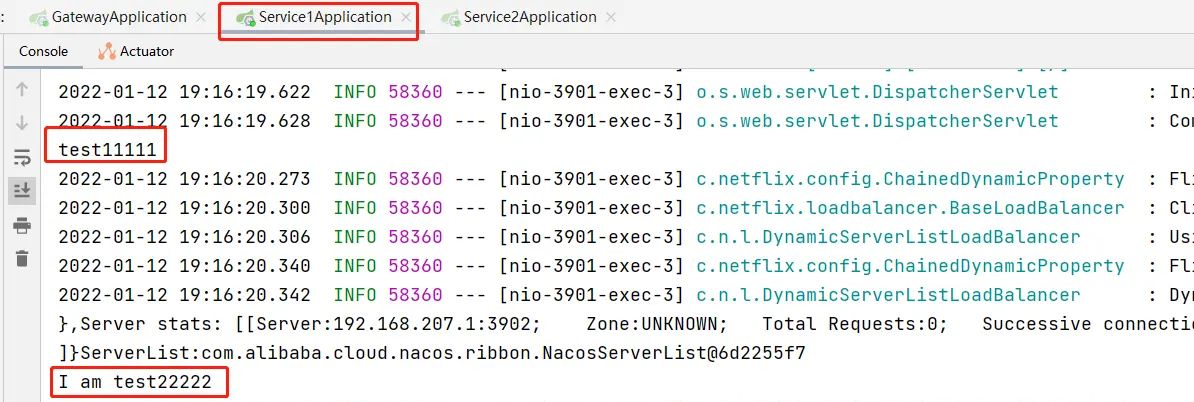1194x402 pixels.
Task: Switch to the GatewayApplication run tab
Action: coord(119,17)
